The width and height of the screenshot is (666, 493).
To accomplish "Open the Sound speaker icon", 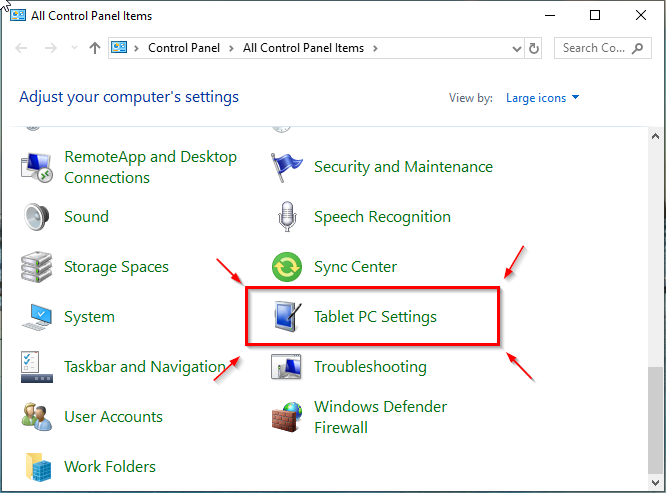I will [x=37, y=217].
